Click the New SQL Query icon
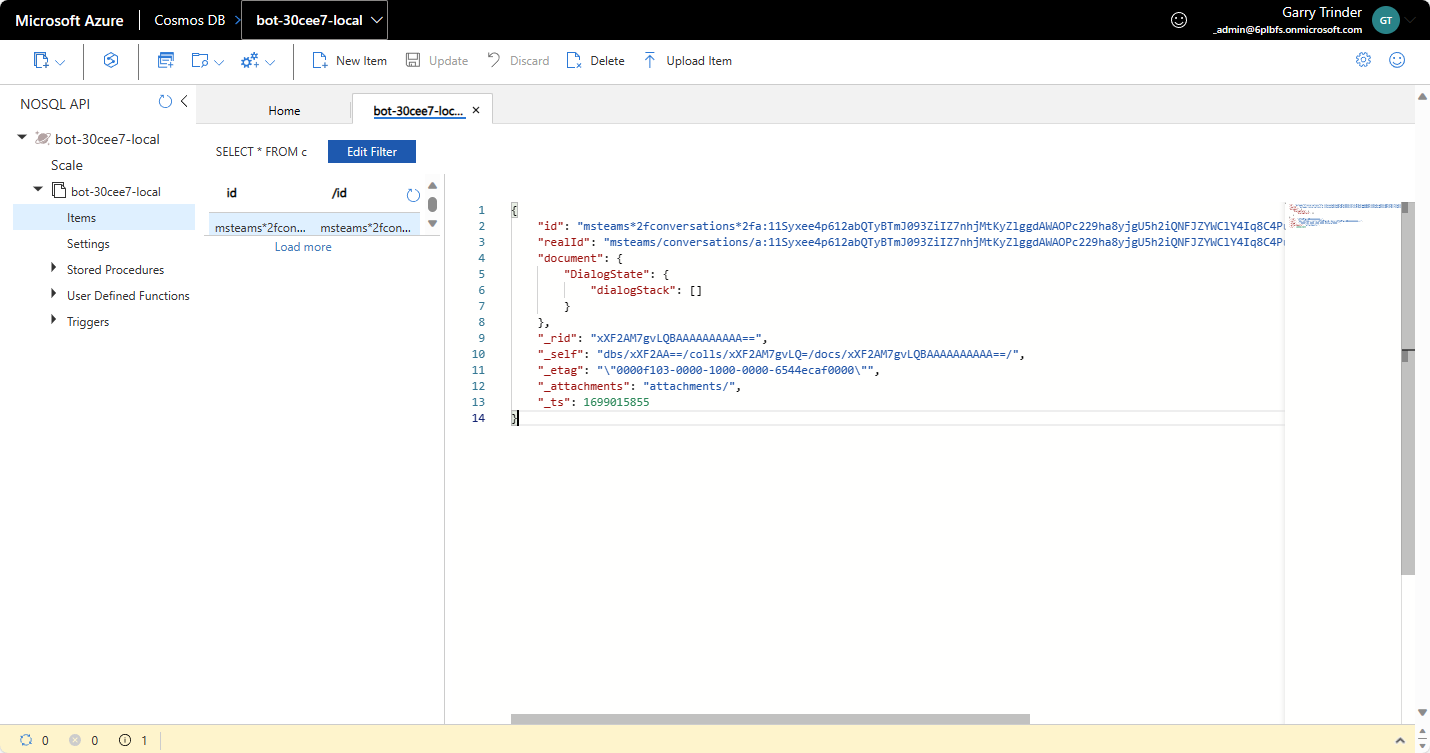The height and width of the screenshot is (753, 1430). [166, 61]
